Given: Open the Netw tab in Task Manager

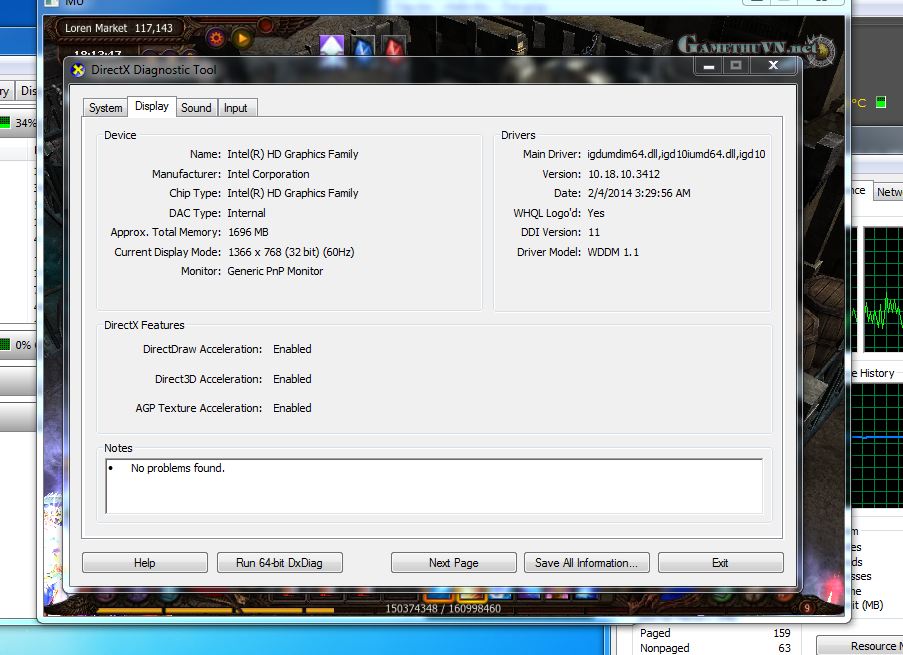Looking at the screenshot, I should pos(889,192).
